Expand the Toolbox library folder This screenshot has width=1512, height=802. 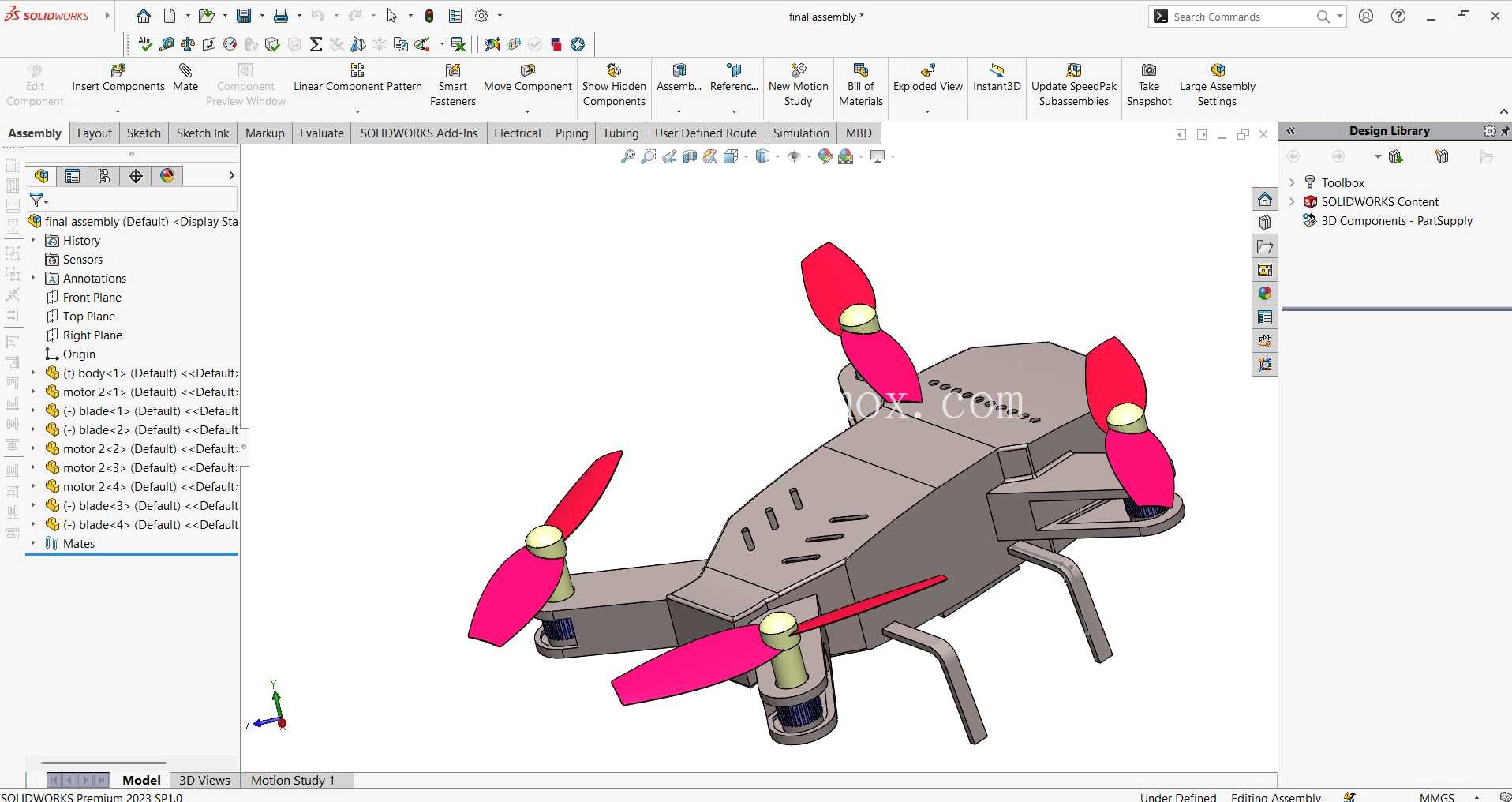pos(1292,182)
